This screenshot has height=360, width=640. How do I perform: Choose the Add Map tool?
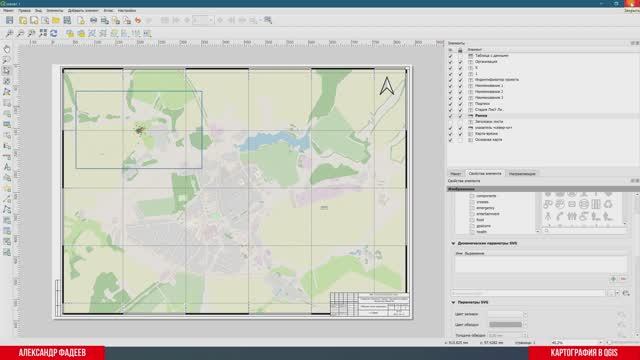click(x=7, y=103)
